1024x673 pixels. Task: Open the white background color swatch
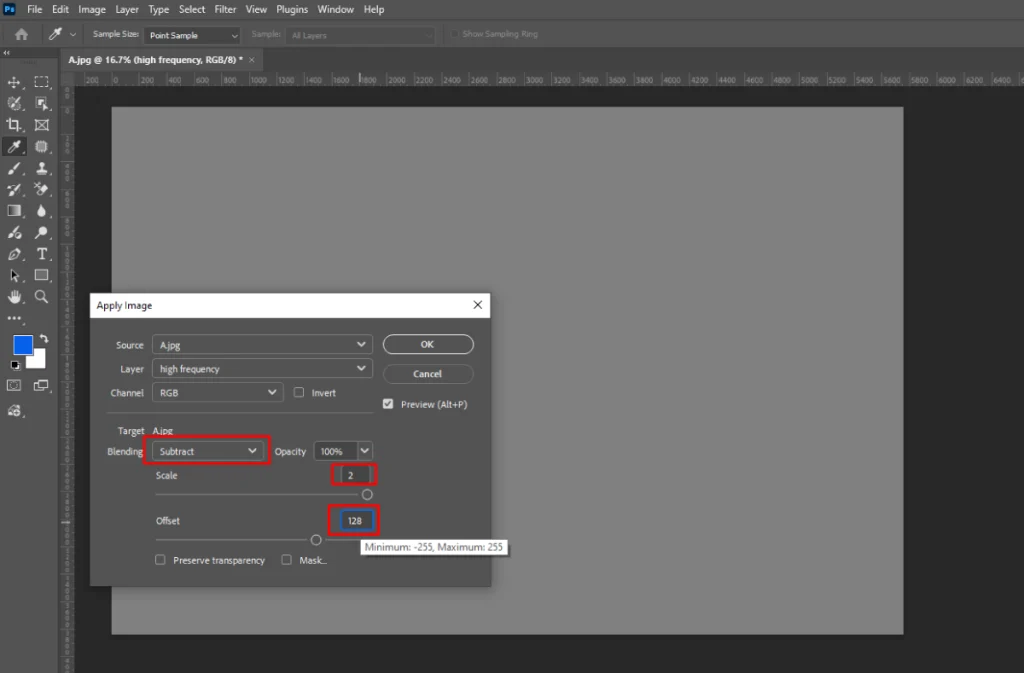(x=39, y=360)
